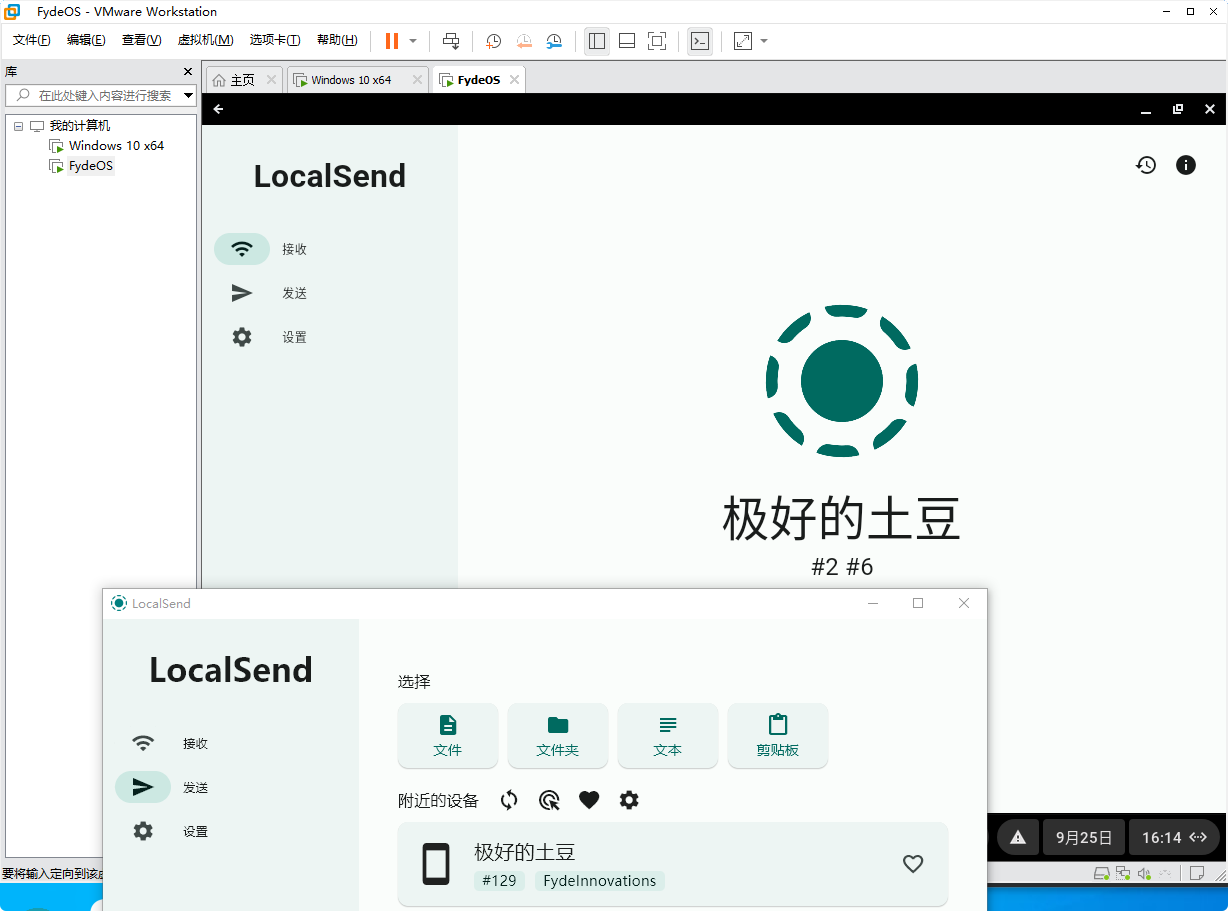This screenshot has height=911, width=1228.
Task: Click the 9月25日 date in FydeOS shelf
Action: pyautogui.click(x=1084, y=837)
